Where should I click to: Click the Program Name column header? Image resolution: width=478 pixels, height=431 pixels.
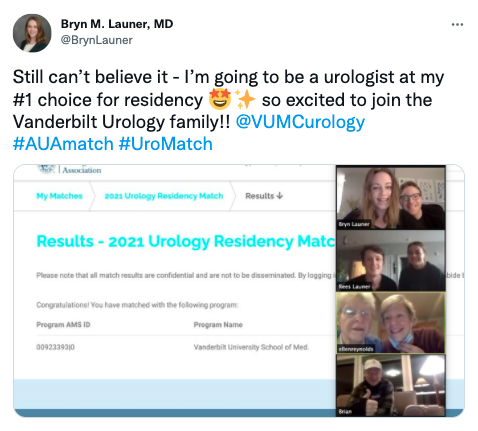pyautogui.click(x=218, y=325)
